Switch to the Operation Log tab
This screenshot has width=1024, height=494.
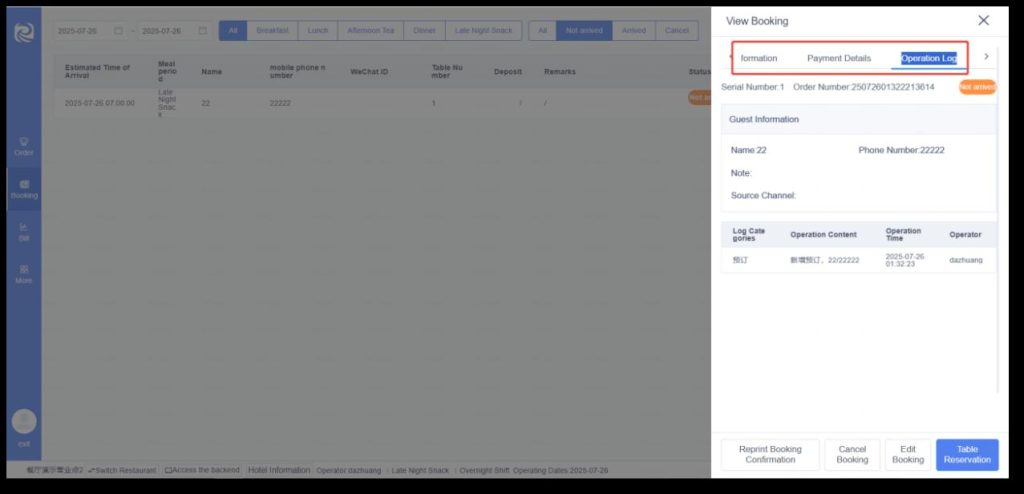click(x=928, y=58)
